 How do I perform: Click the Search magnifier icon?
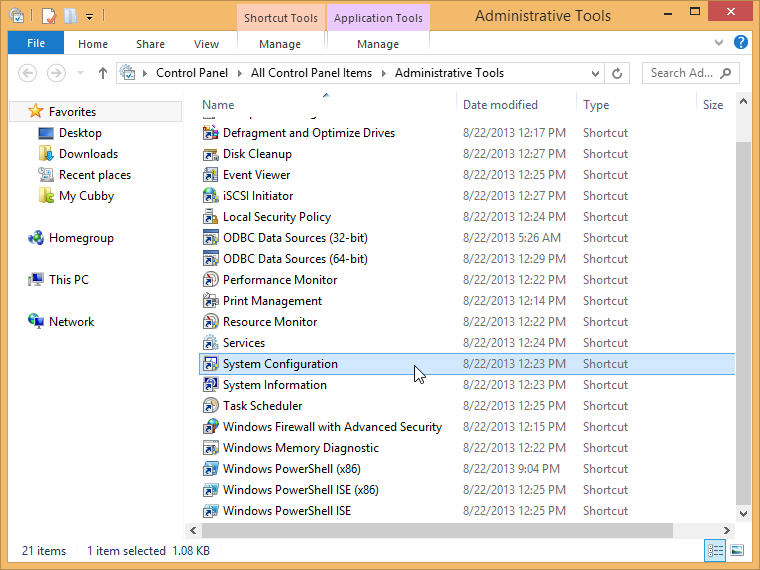tap(726, 73)
